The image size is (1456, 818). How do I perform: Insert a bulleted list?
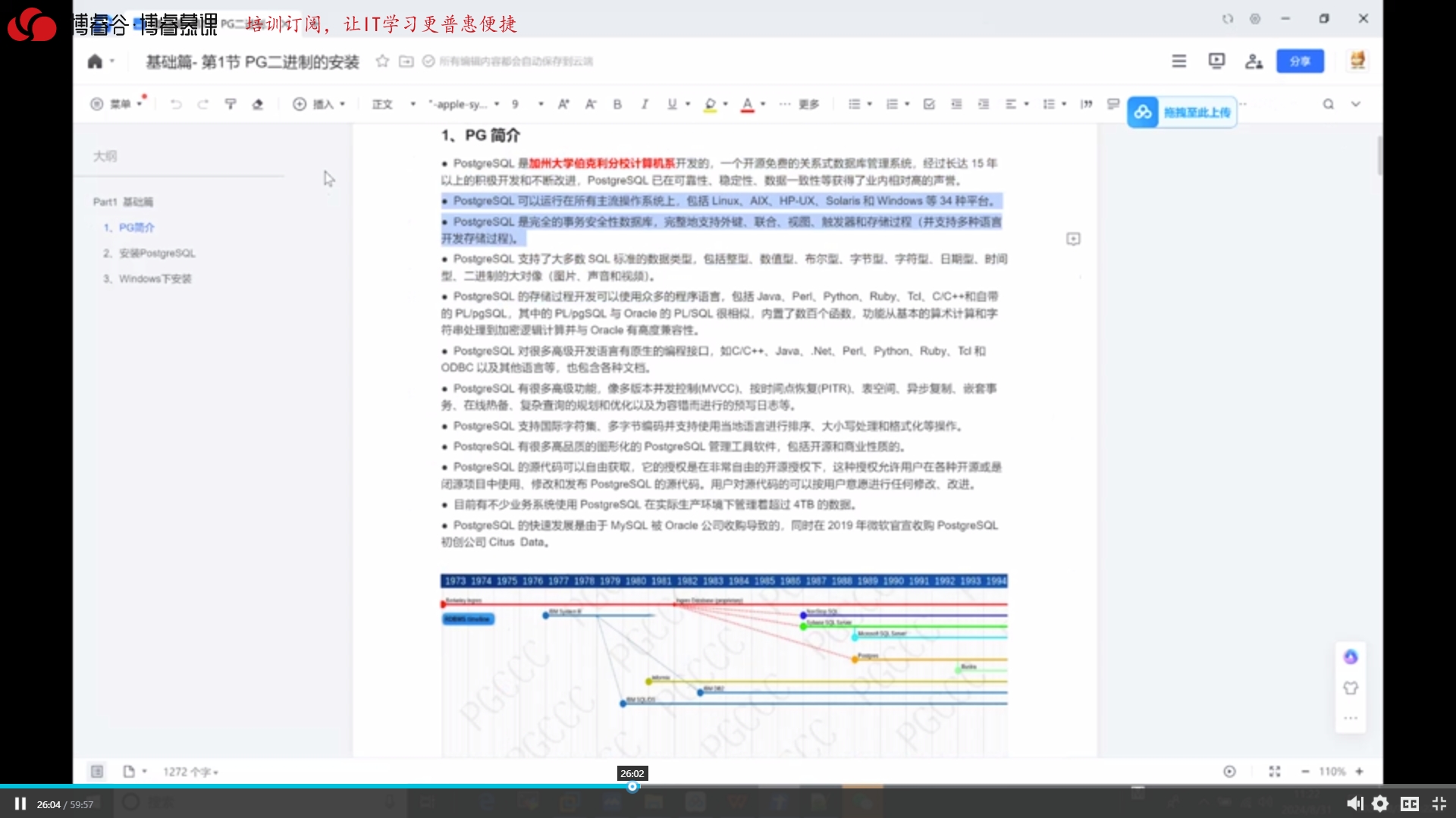[854, 104]
